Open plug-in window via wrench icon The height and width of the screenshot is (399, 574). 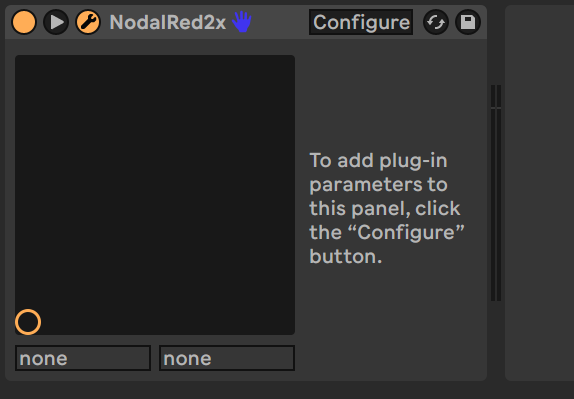(88, 22)
